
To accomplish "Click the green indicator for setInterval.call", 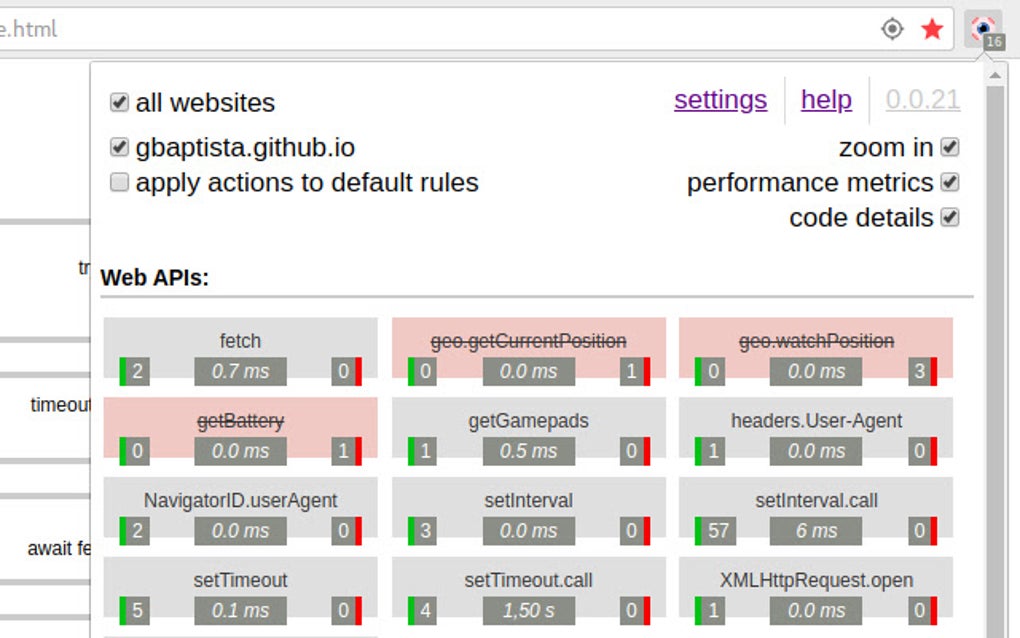I will pyautogui.click(x=705, y=531).
